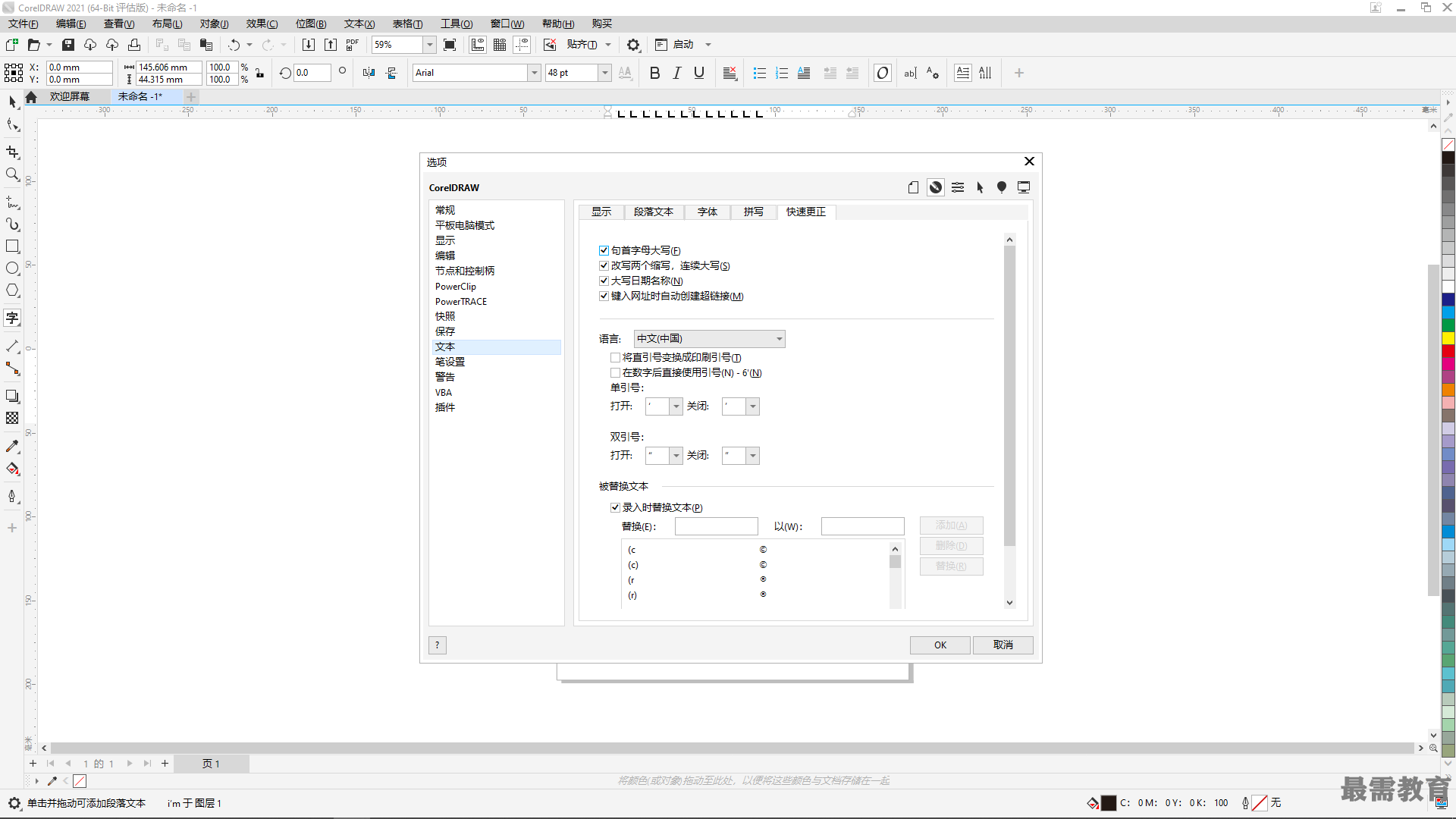Select the Interactive Fill tool
Screen dimensions: 1456x819
click(12, 469)
